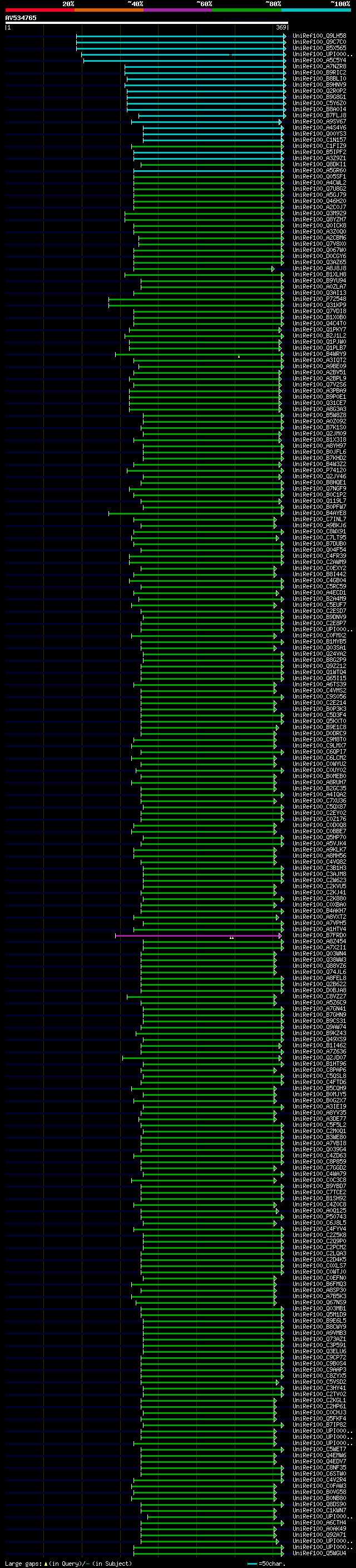Screen dimensions: 356x1568
Task: Open hit UniRef100_Q49XS9
Action: click(x=319, y=1039)
